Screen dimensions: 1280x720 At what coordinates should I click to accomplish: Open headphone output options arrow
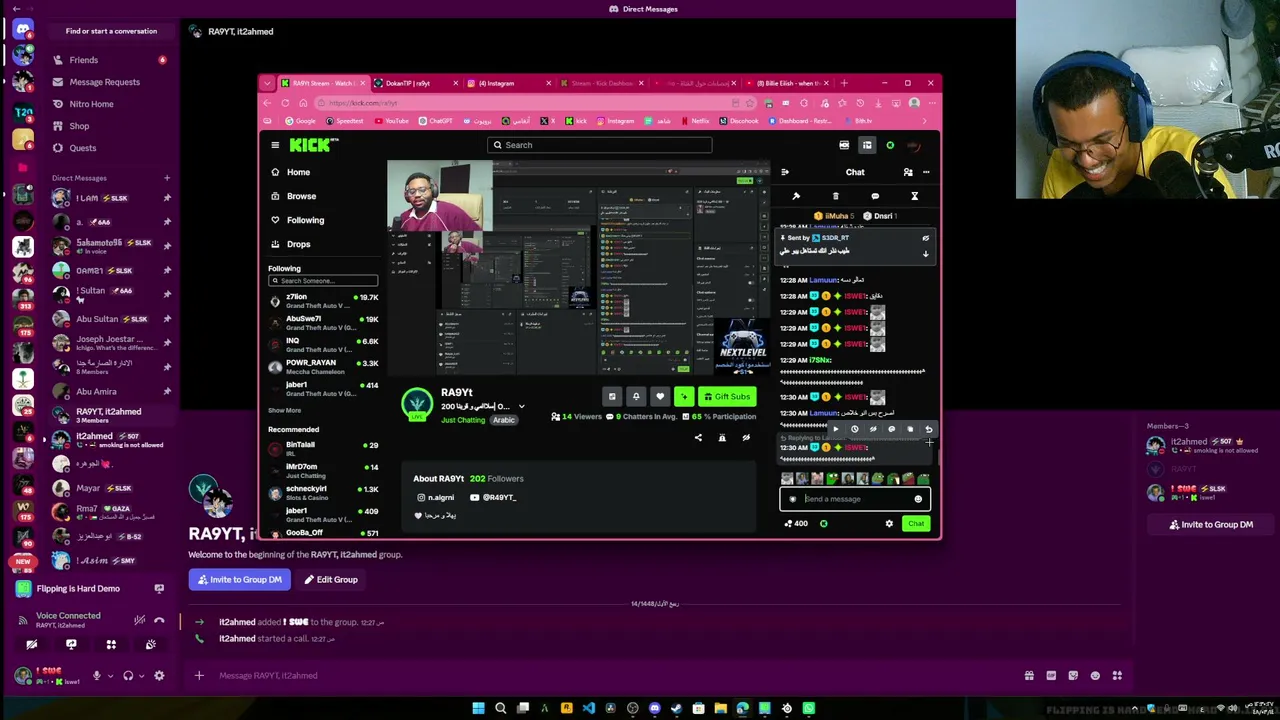click(x=141, y=676)
